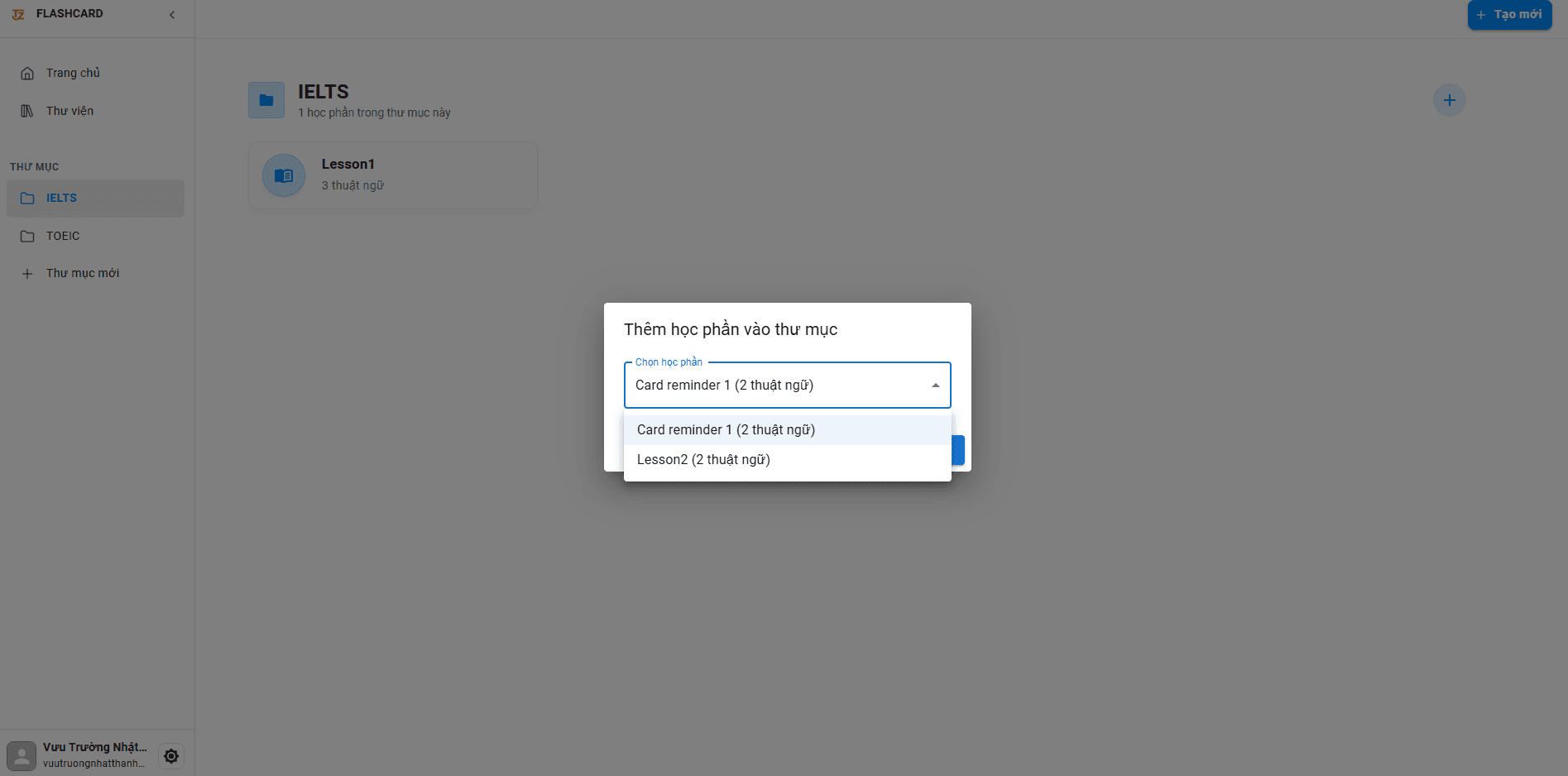Click the plus icon beside Thư mục mới
This screenshot has height=776, width=1568.
point(27,274)
